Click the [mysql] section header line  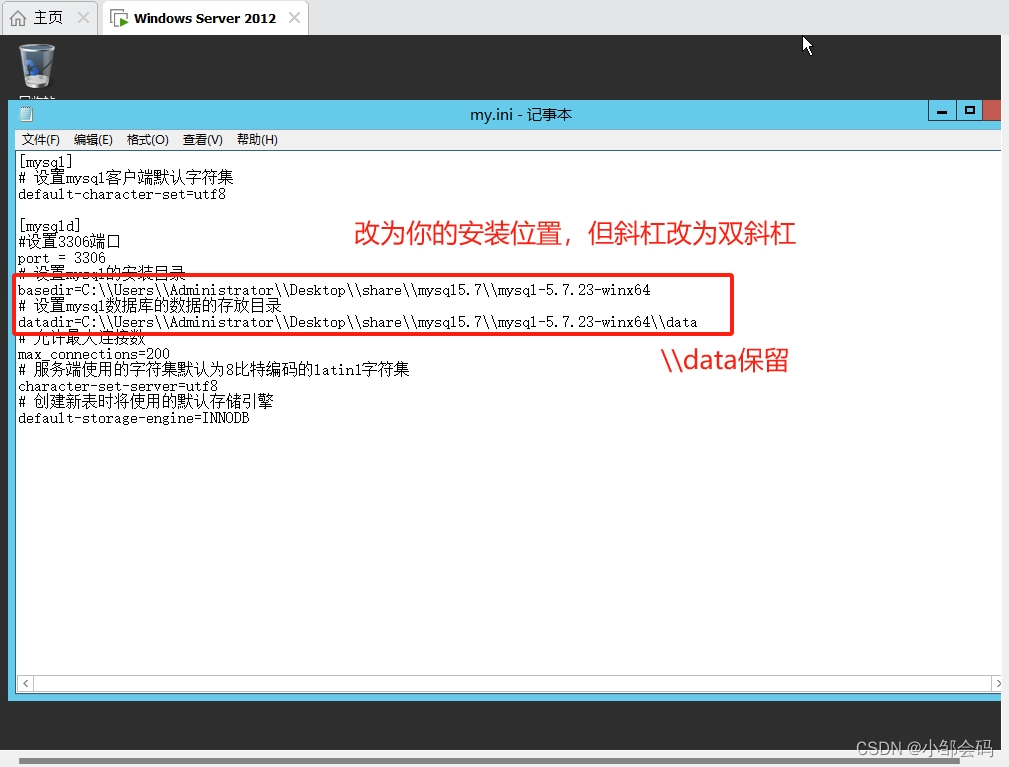tap(46, 162)
